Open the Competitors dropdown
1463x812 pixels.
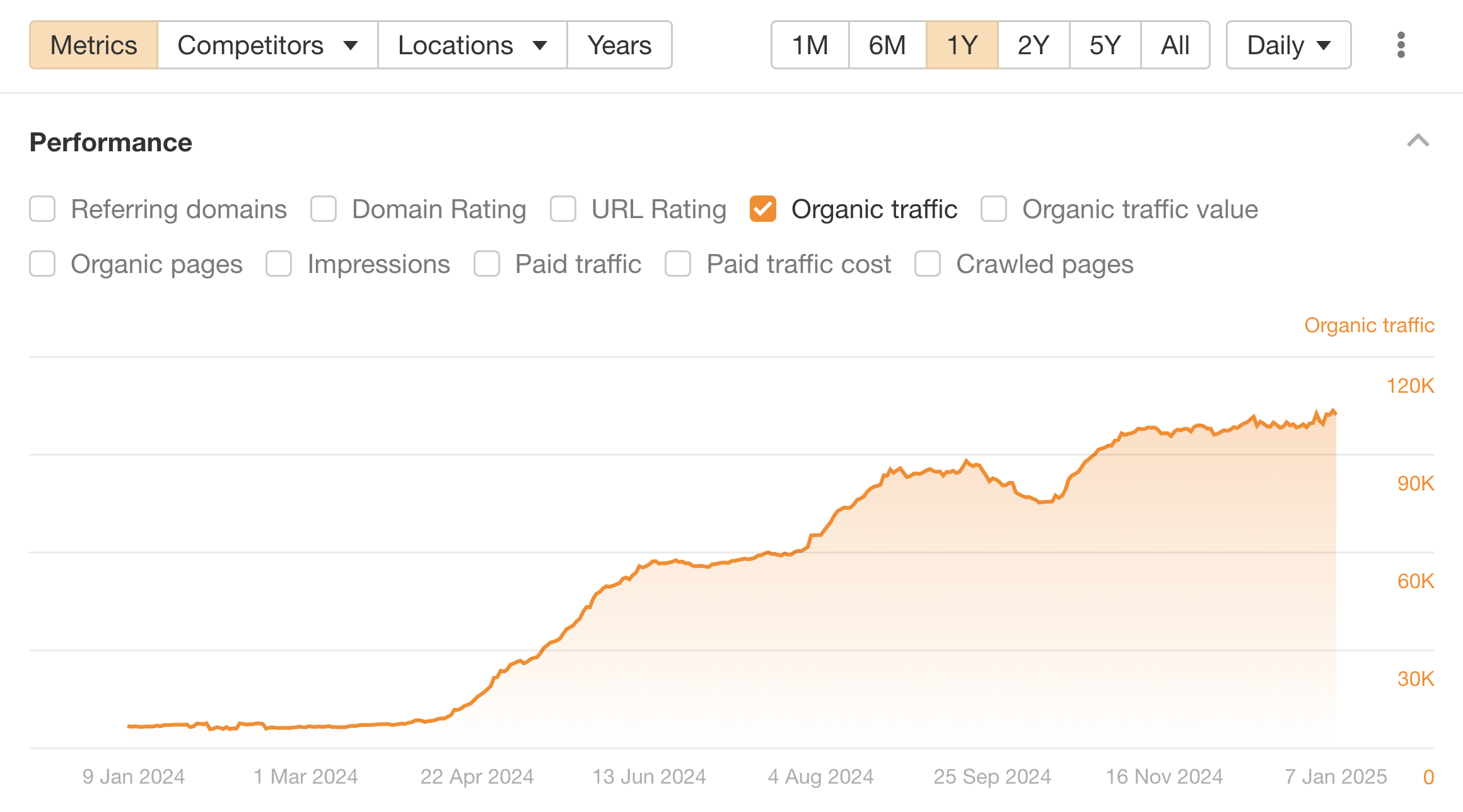(x=266, y=45)
